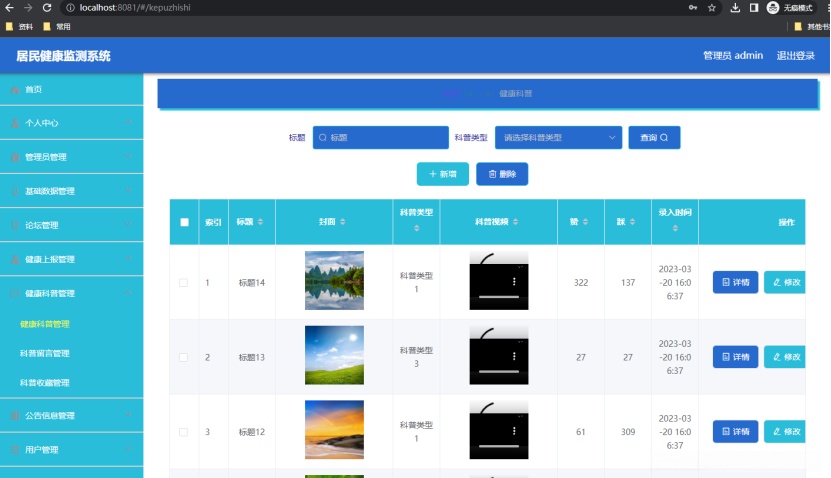
Task: Go back with browser back arrow
Action: (x=9, y=7)
